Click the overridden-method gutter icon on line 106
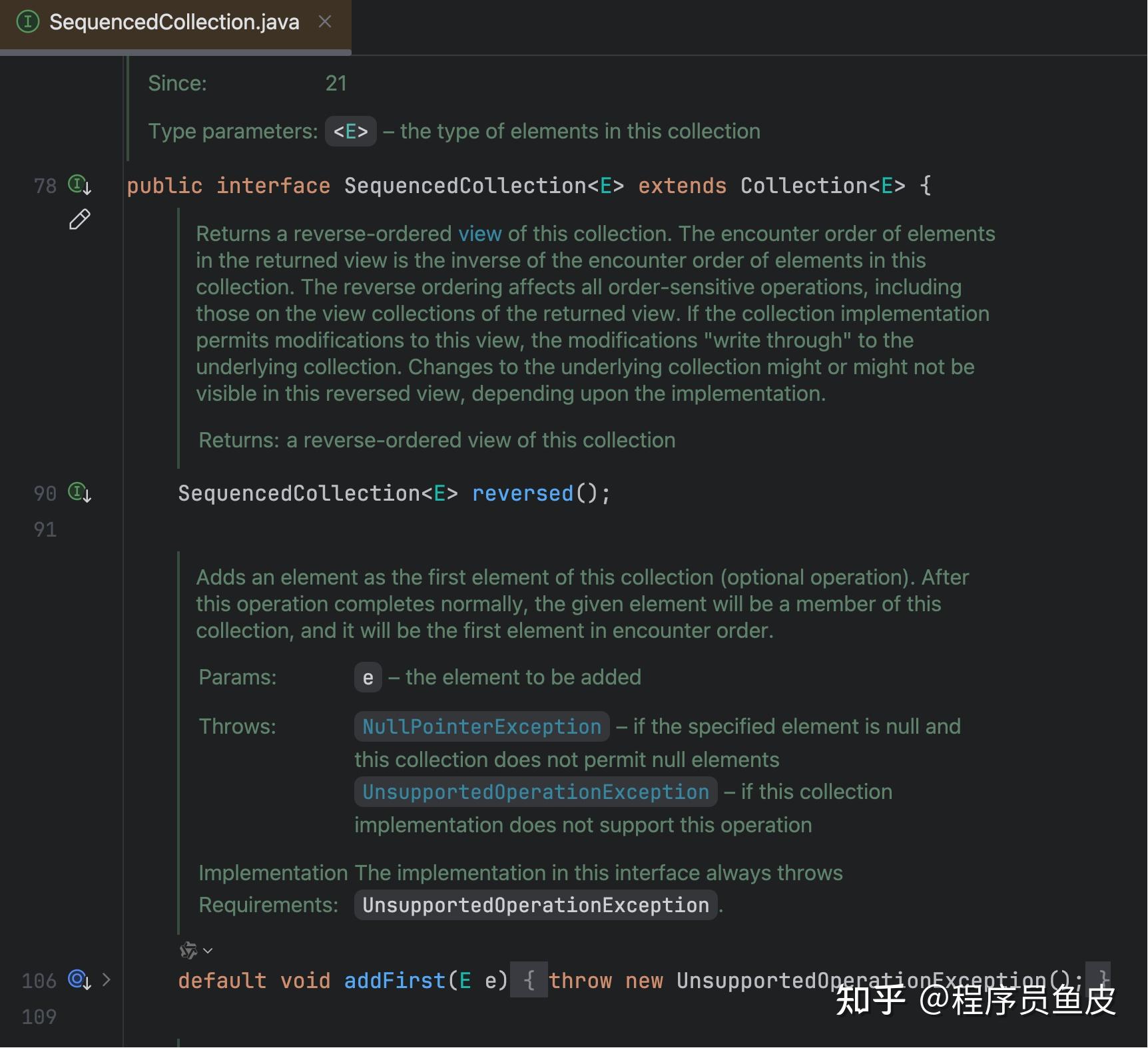1148x1048 pixels. point(79,980)
